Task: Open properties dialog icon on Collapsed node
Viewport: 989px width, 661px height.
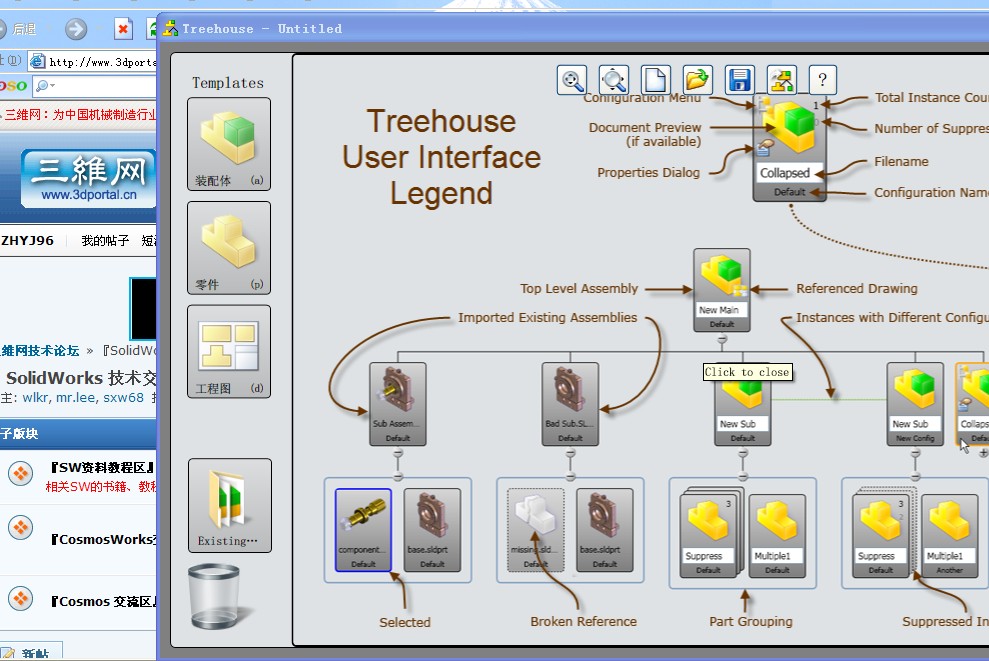Action: tap(764, 148)
